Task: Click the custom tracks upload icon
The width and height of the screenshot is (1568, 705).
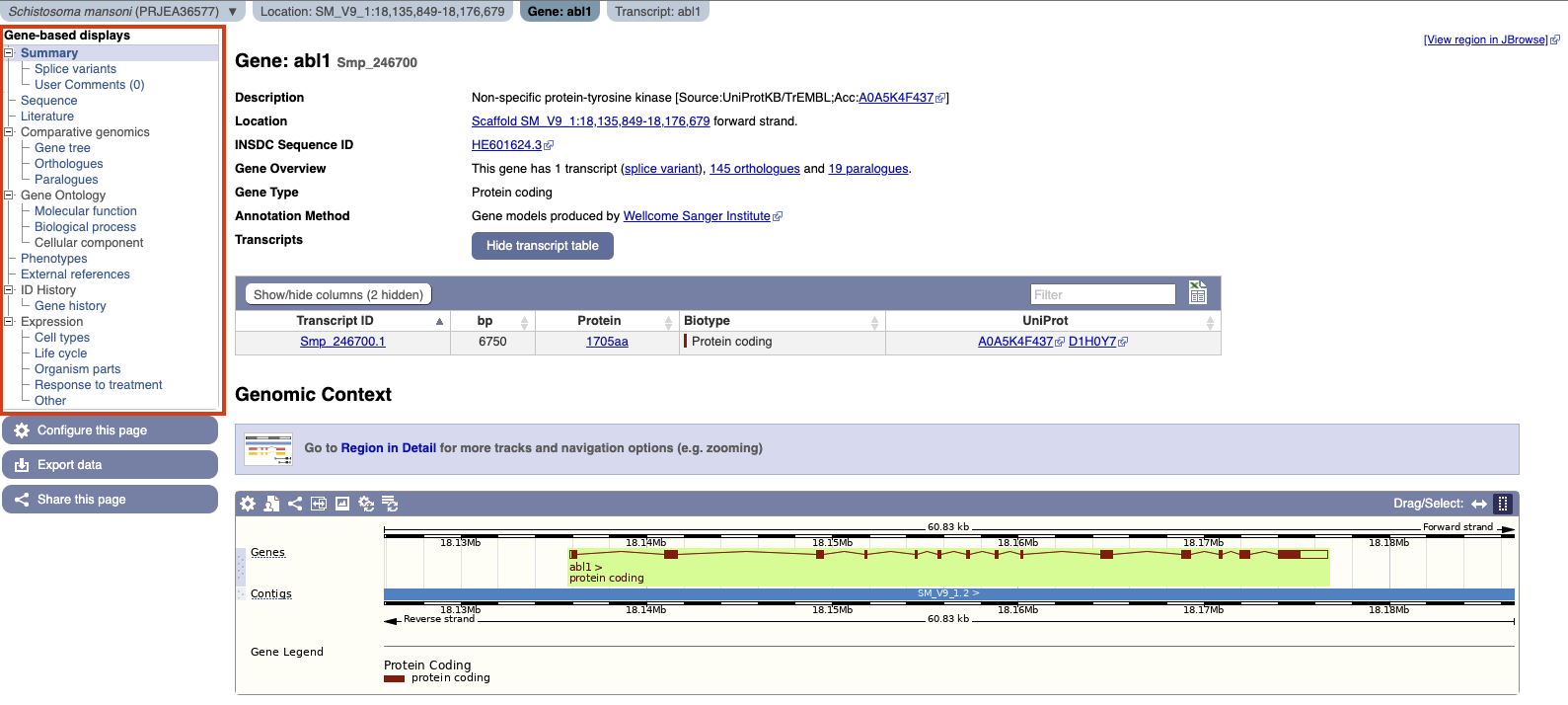Action: tap(271, 504)
